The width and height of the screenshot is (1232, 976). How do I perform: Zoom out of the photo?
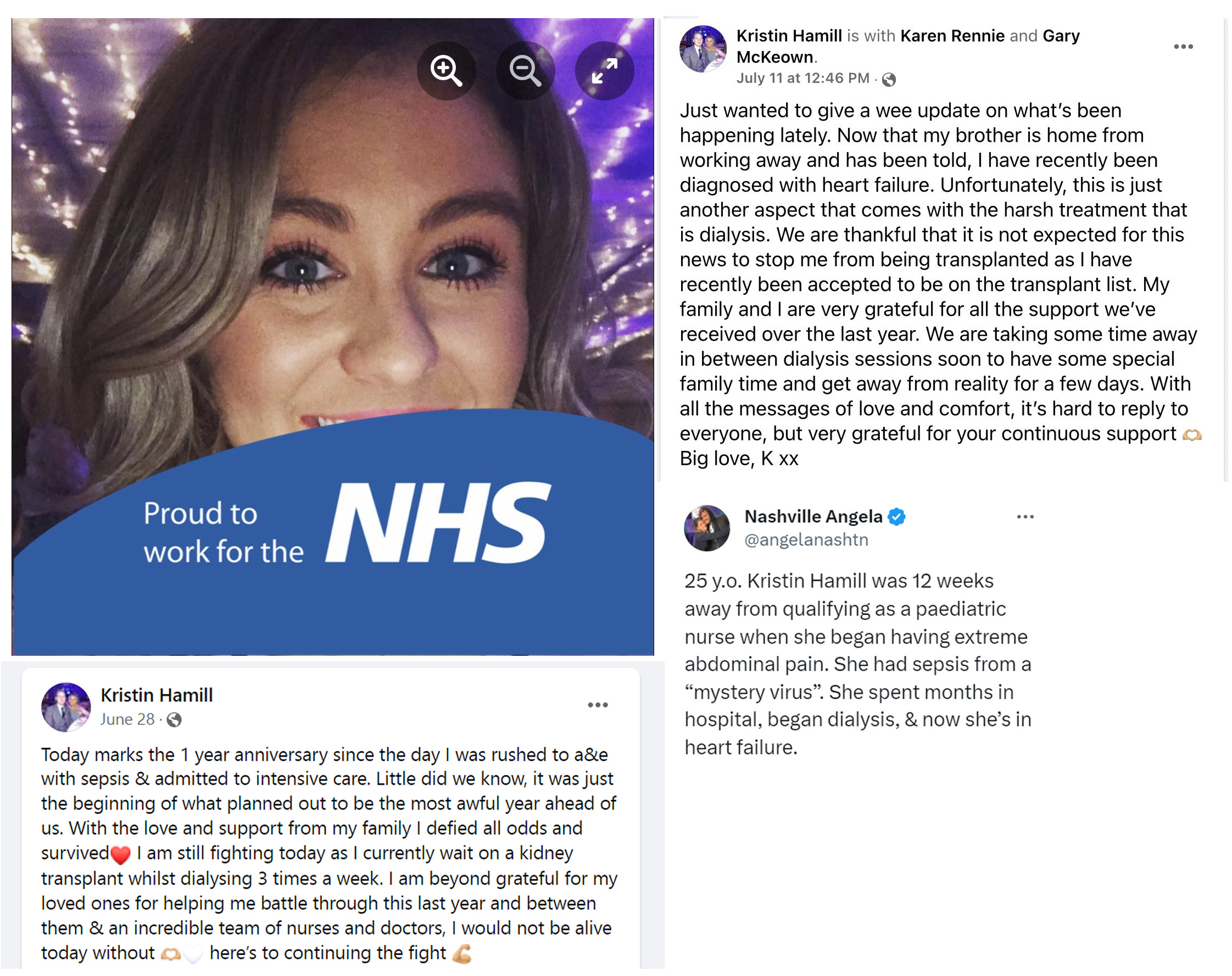pyautogui.click(x=525, y=71)
